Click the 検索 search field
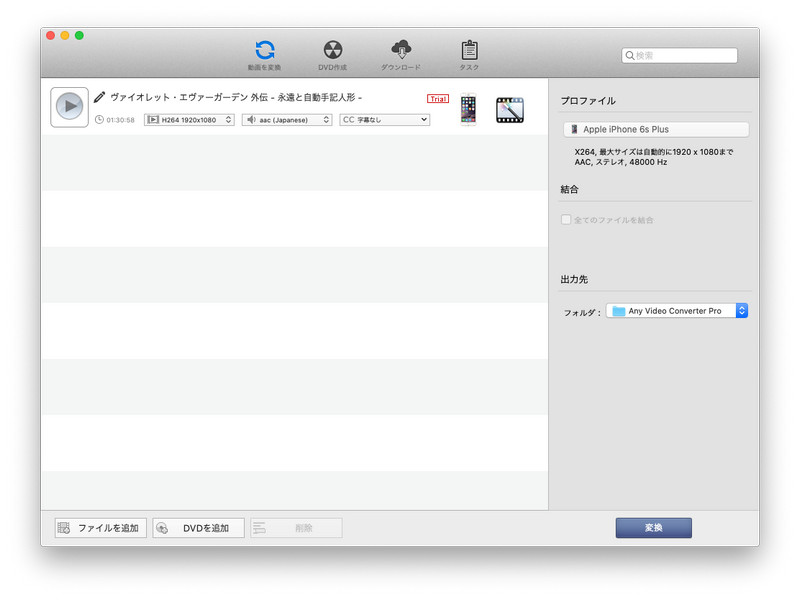Image resolution: width=800 pixels, height=600 pixels. click(679, 55)
